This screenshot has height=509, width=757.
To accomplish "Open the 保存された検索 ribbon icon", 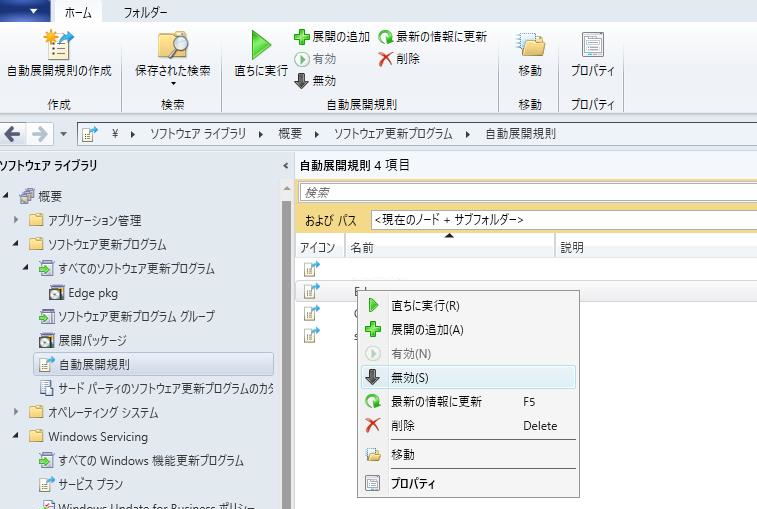I will (x=173, y=47).
